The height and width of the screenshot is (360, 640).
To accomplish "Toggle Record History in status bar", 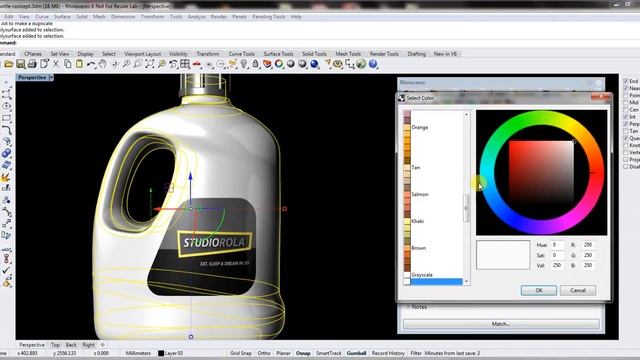I will click(388, 353).
